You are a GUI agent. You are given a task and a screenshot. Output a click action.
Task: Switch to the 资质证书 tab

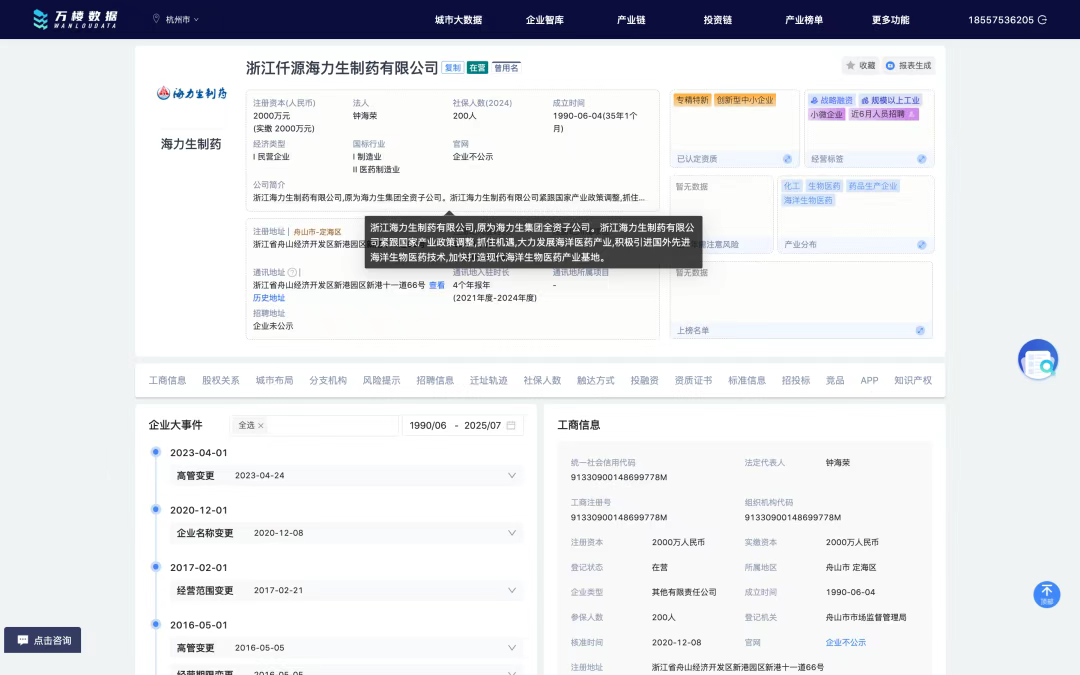tap(694, 380)
